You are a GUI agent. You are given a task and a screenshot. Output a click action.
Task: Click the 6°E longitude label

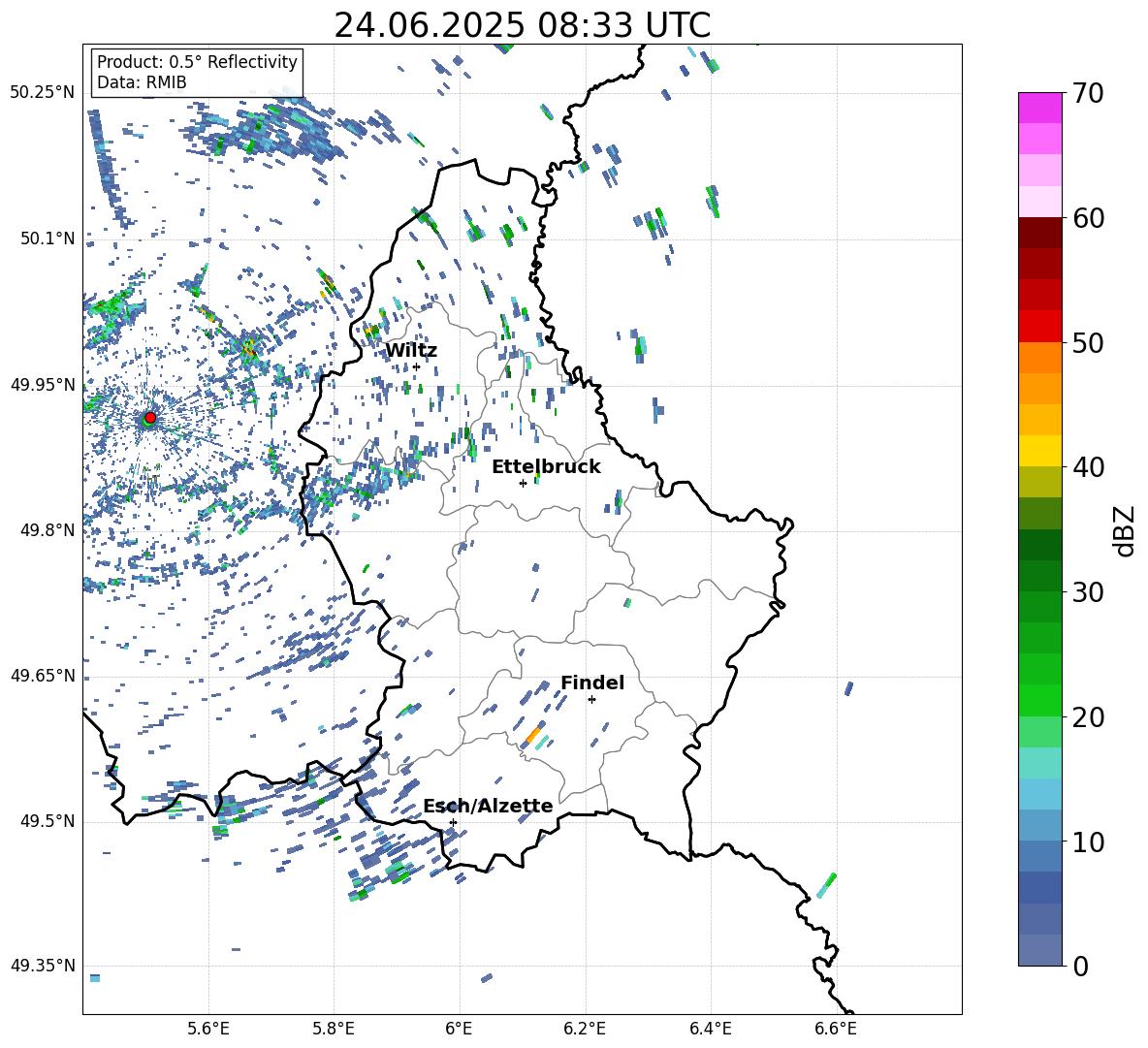pos(459,1029)
